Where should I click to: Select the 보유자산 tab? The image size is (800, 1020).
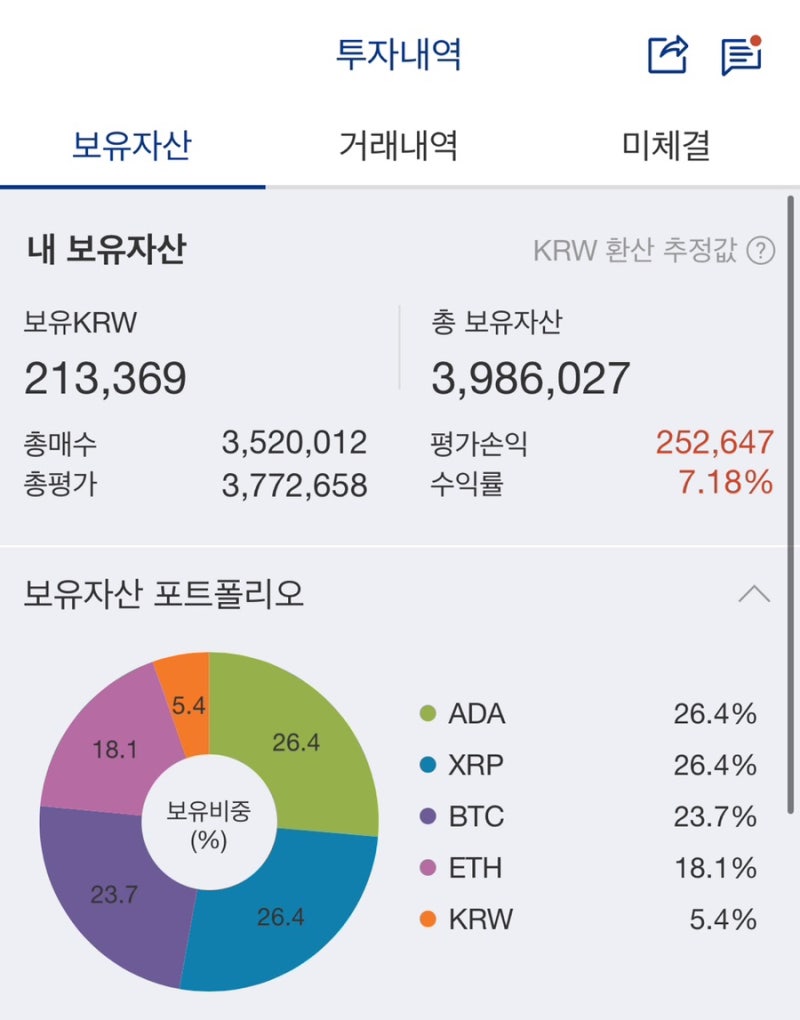[x=134, y=144]
